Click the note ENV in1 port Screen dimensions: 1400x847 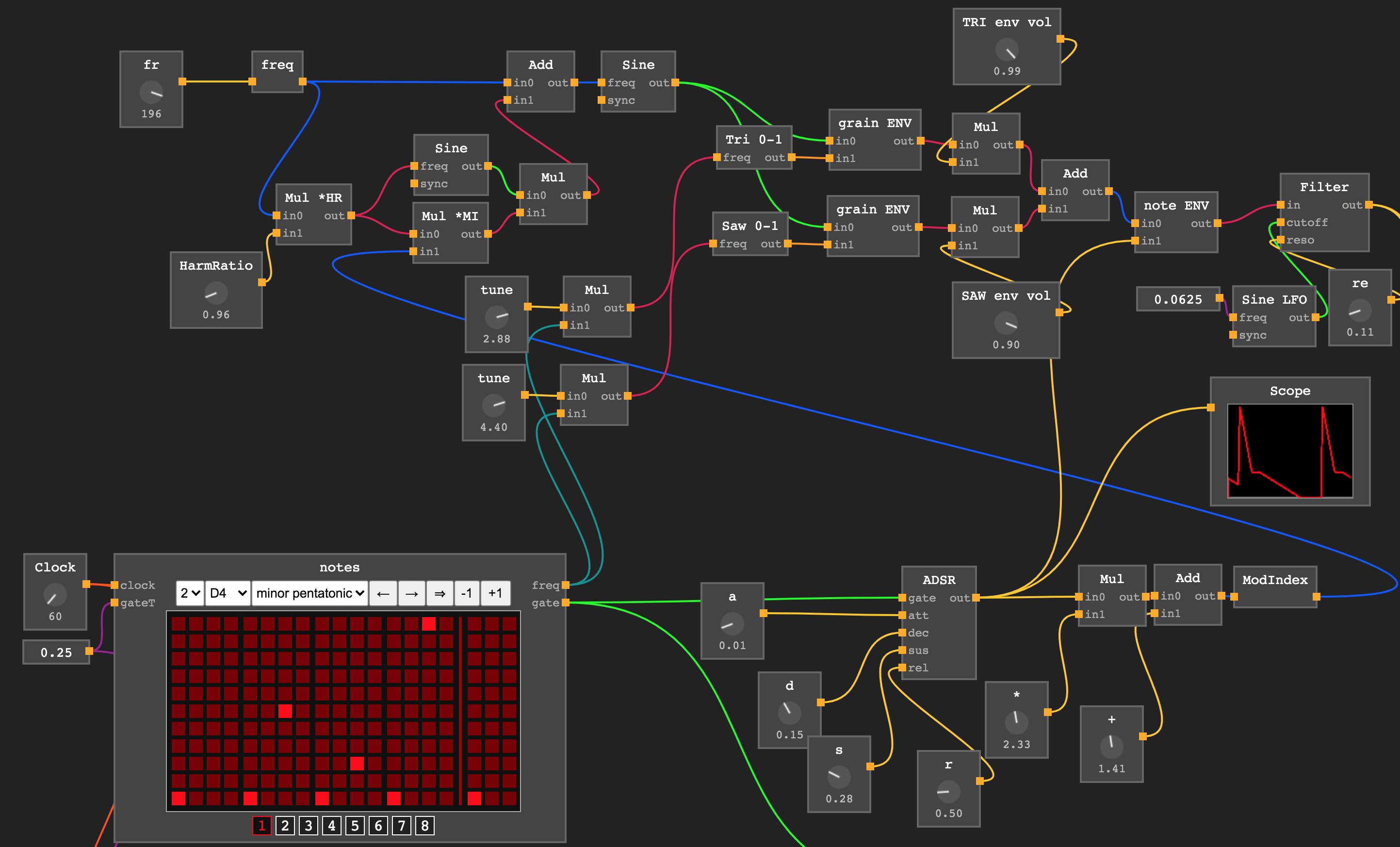(x=1135, y=241)
